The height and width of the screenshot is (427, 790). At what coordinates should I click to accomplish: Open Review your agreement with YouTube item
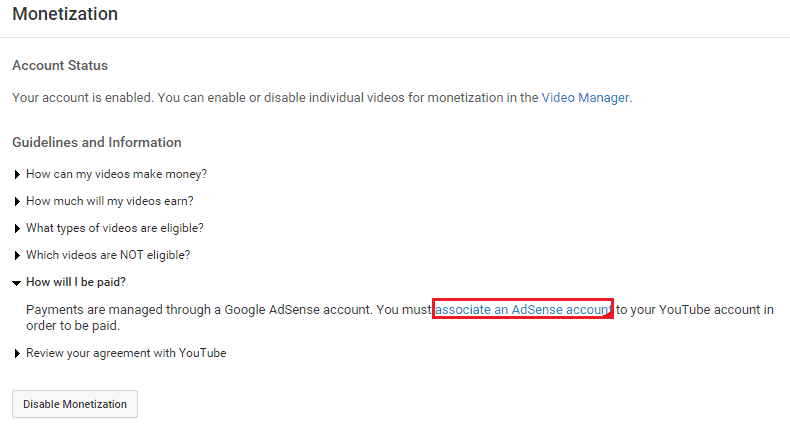coord(126,353)
